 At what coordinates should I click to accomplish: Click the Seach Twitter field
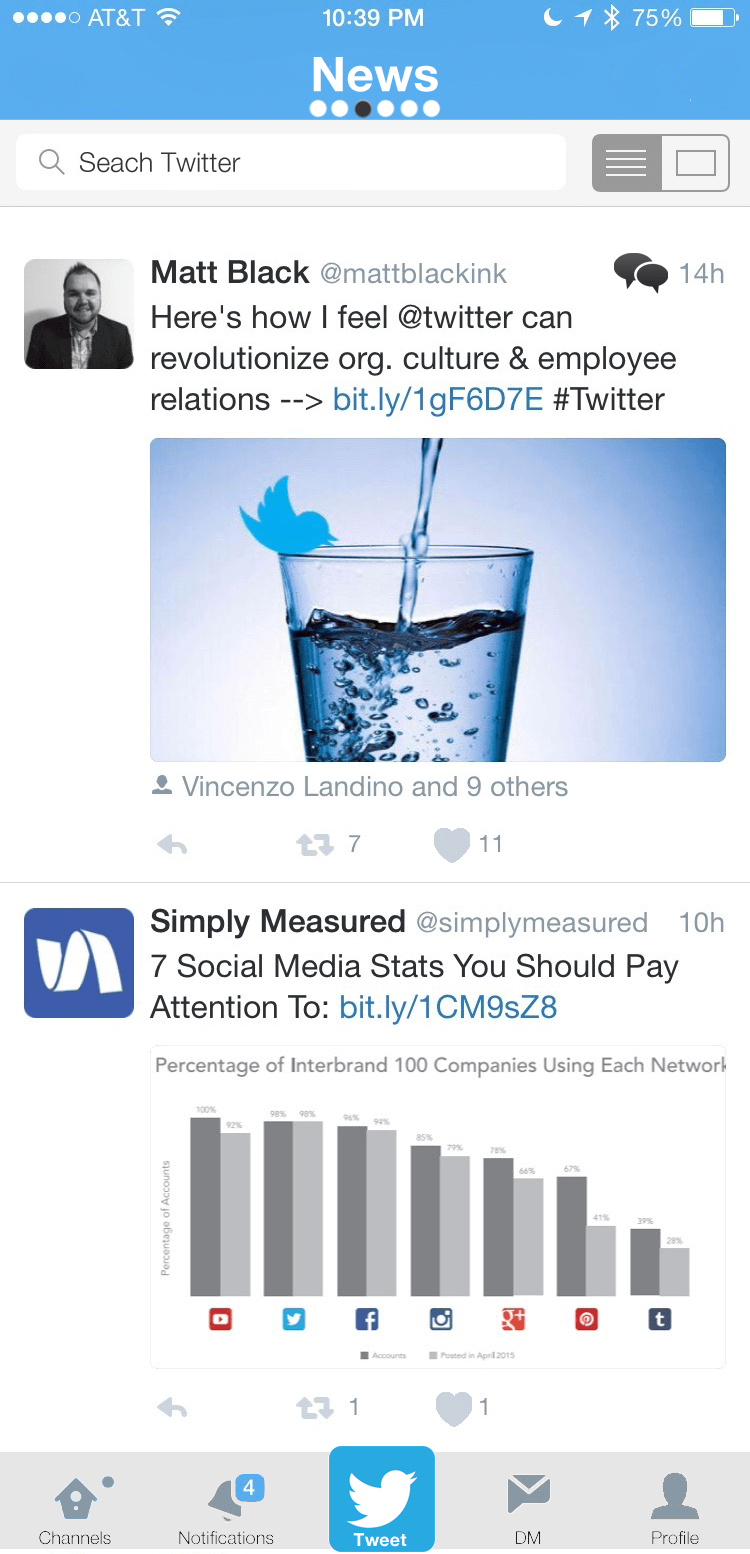pos(291,162)
